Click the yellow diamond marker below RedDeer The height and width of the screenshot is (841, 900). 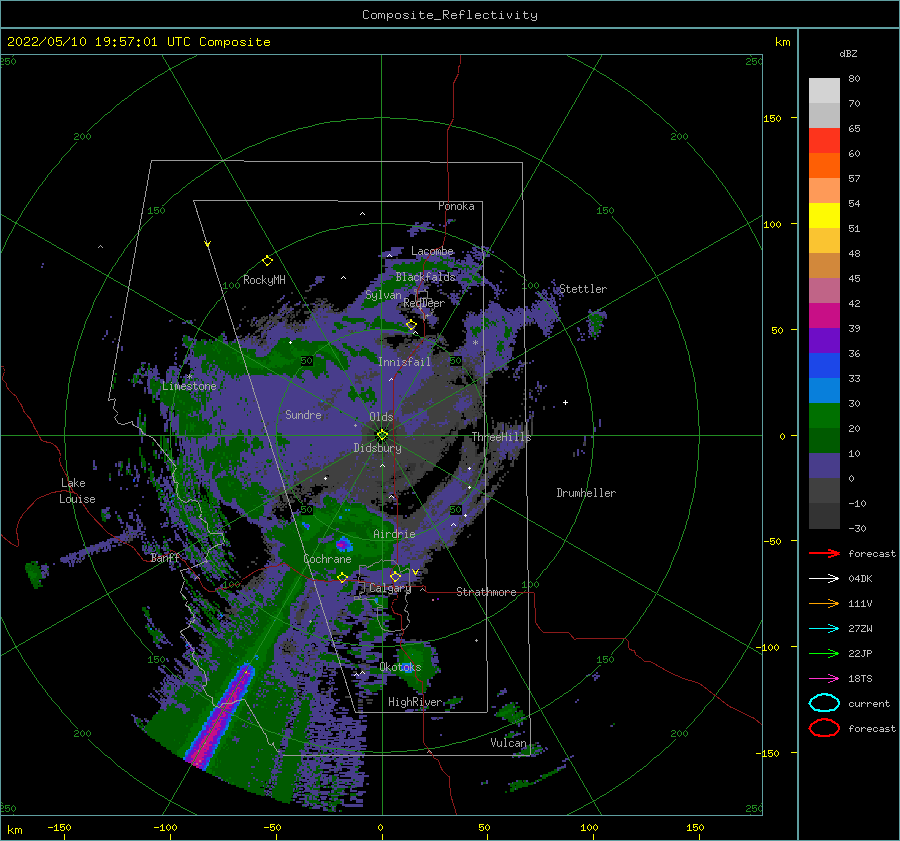(x=411, y=325)
